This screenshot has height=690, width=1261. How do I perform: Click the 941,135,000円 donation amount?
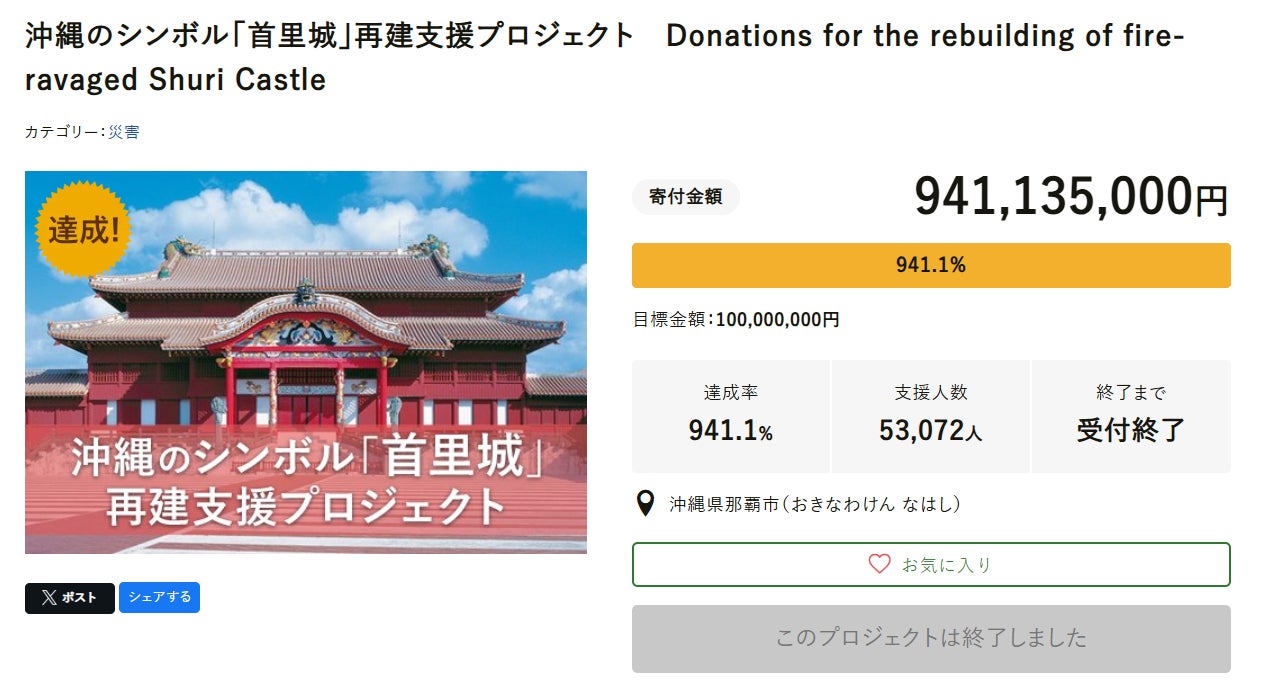coord(1071,197)
